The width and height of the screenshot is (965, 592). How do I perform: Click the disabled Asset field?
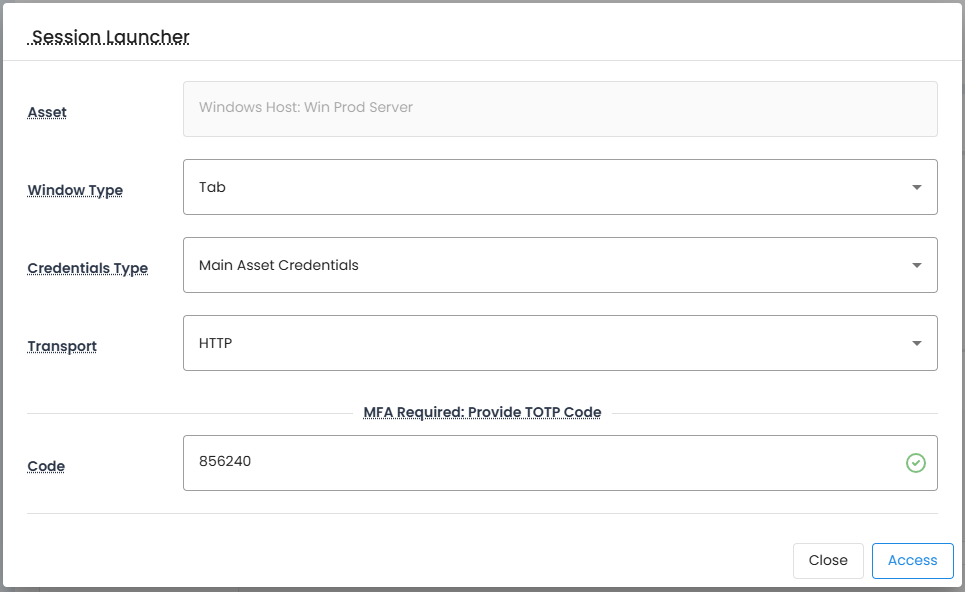coord(560,108)
